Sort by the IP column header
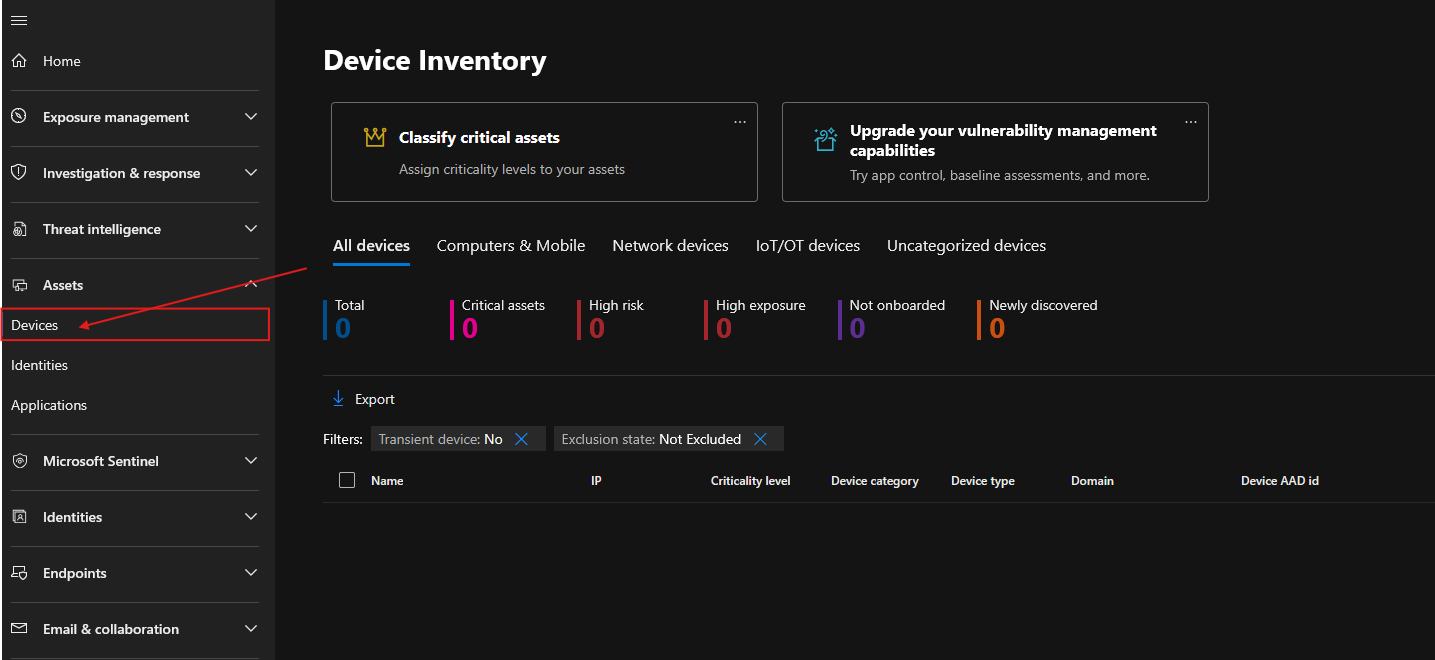Image resolution: width=1435 pixels, height=660 pixels. click(596, 481)
